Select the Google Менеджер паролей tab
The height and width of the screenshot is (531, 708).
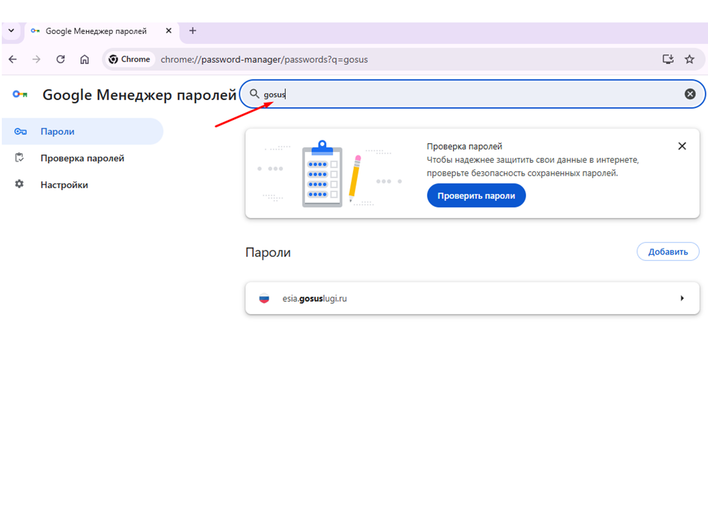[102, 31]
